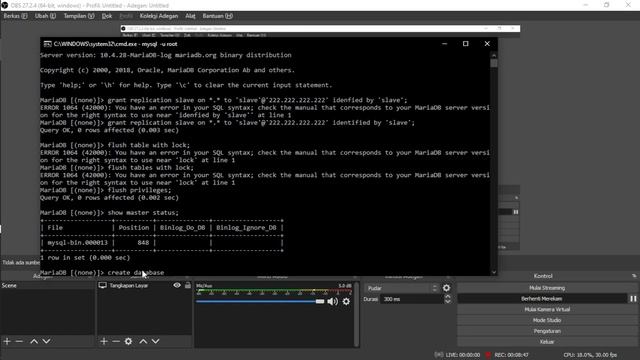This screenshot has width=640, height=360.
Task: Click the 'create database' prompt line
Action: [102, 272]
